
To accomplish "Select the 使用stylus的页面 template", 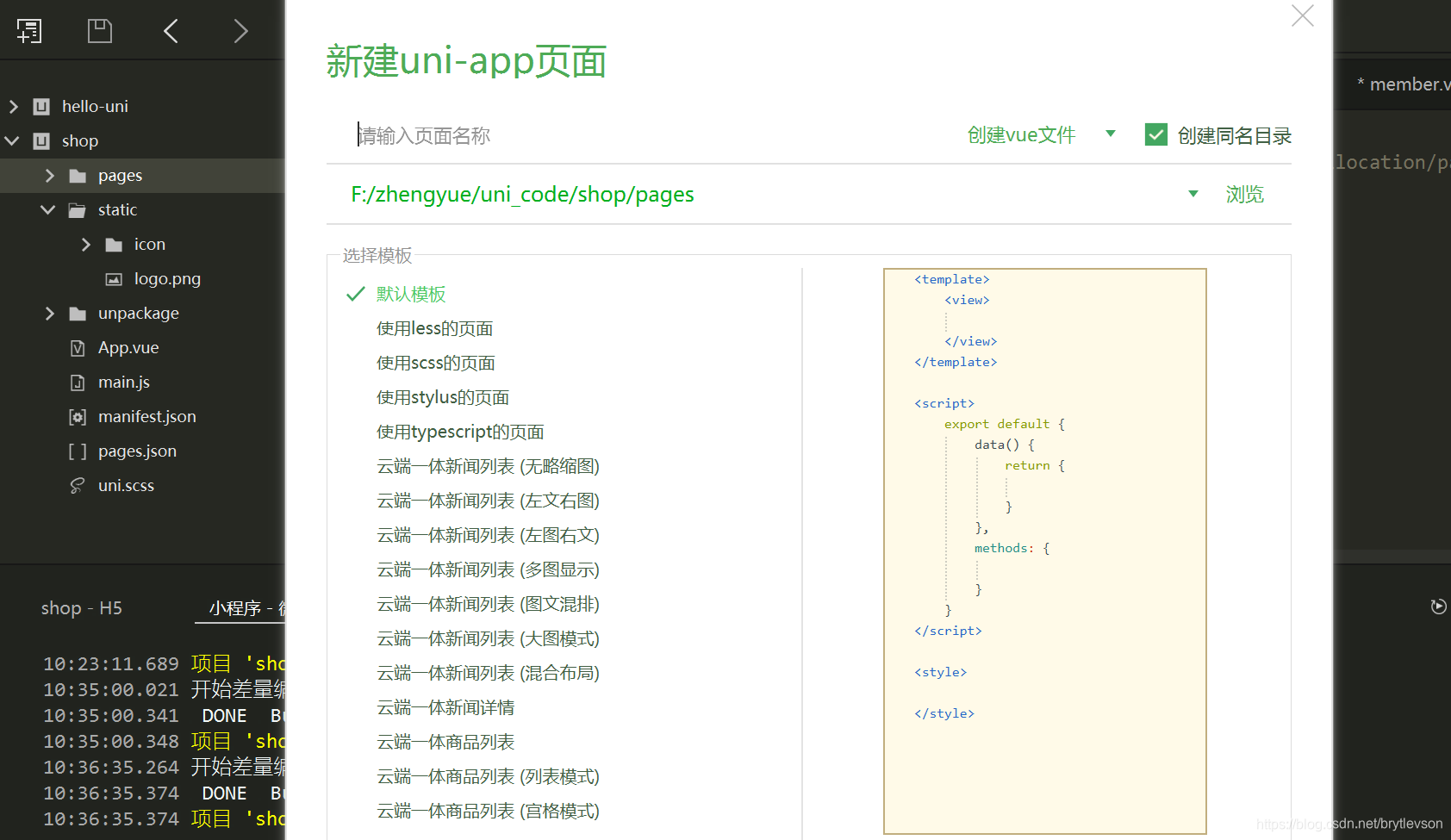I will pos(443,398).
